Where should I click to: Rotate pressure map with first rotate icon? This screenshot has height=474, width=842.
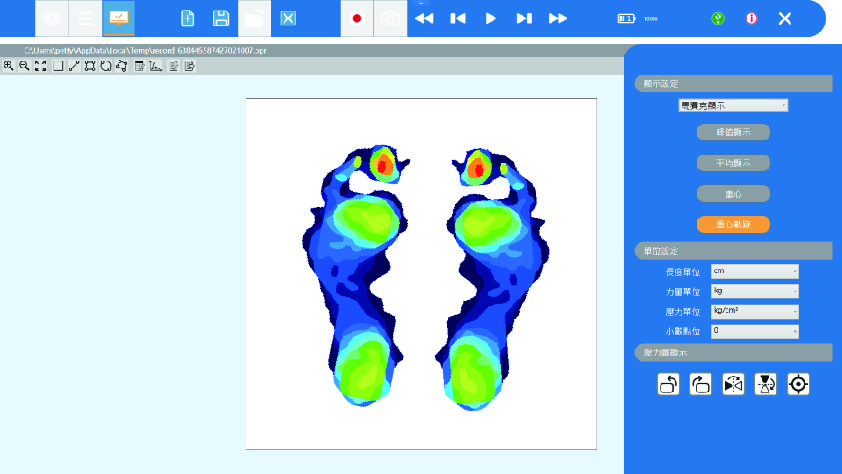pos(668,384)
